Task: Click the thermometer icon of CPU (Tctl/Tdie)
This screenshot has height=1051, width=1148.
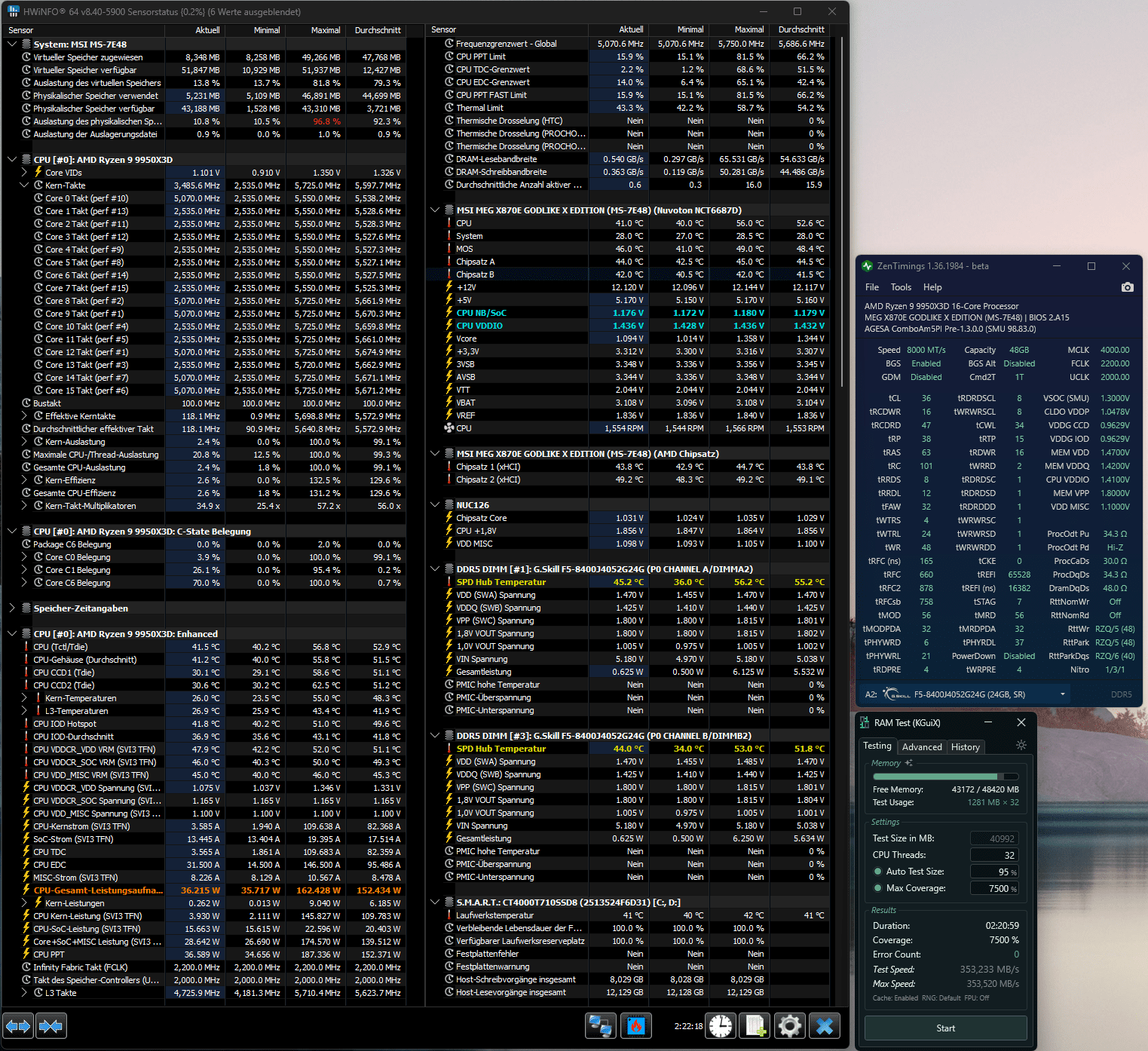Action: [x=26, y=647]
